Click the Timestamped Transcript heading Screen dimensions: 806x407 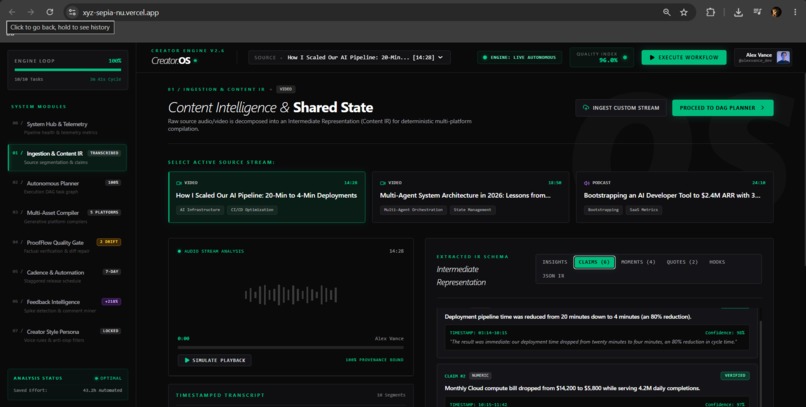coord(220,395)
